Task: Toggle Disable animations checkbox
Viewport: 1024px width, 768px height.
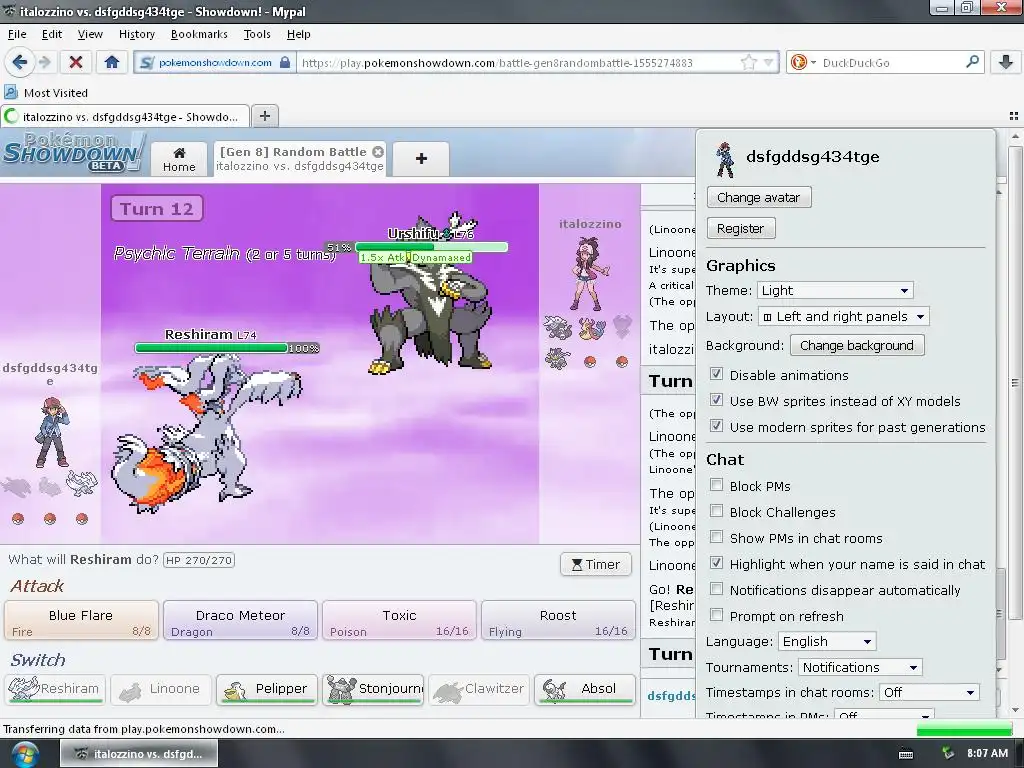Action: (716, 374)
